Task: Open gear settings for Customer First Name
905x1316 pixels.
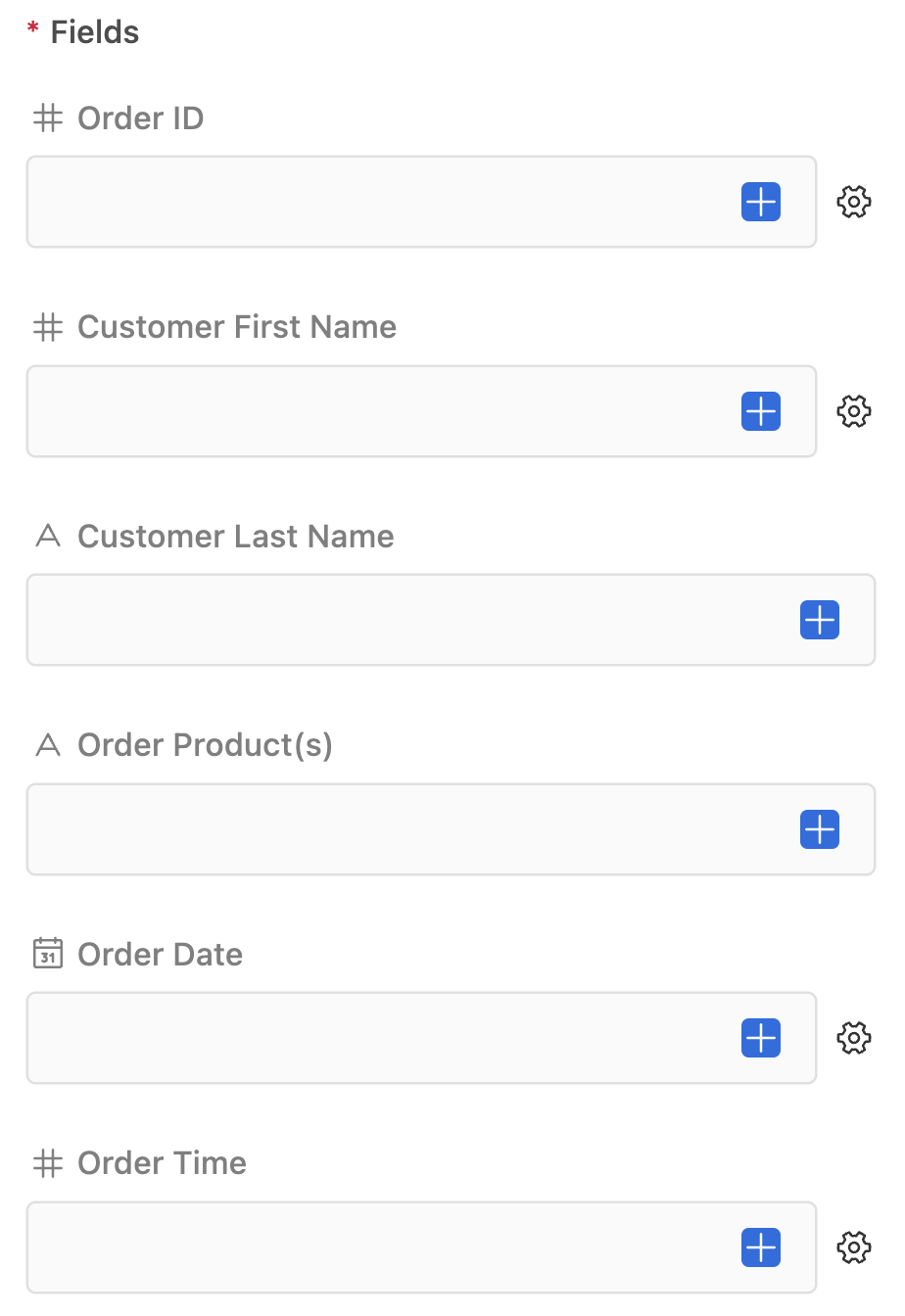Action: coord(854,411)
